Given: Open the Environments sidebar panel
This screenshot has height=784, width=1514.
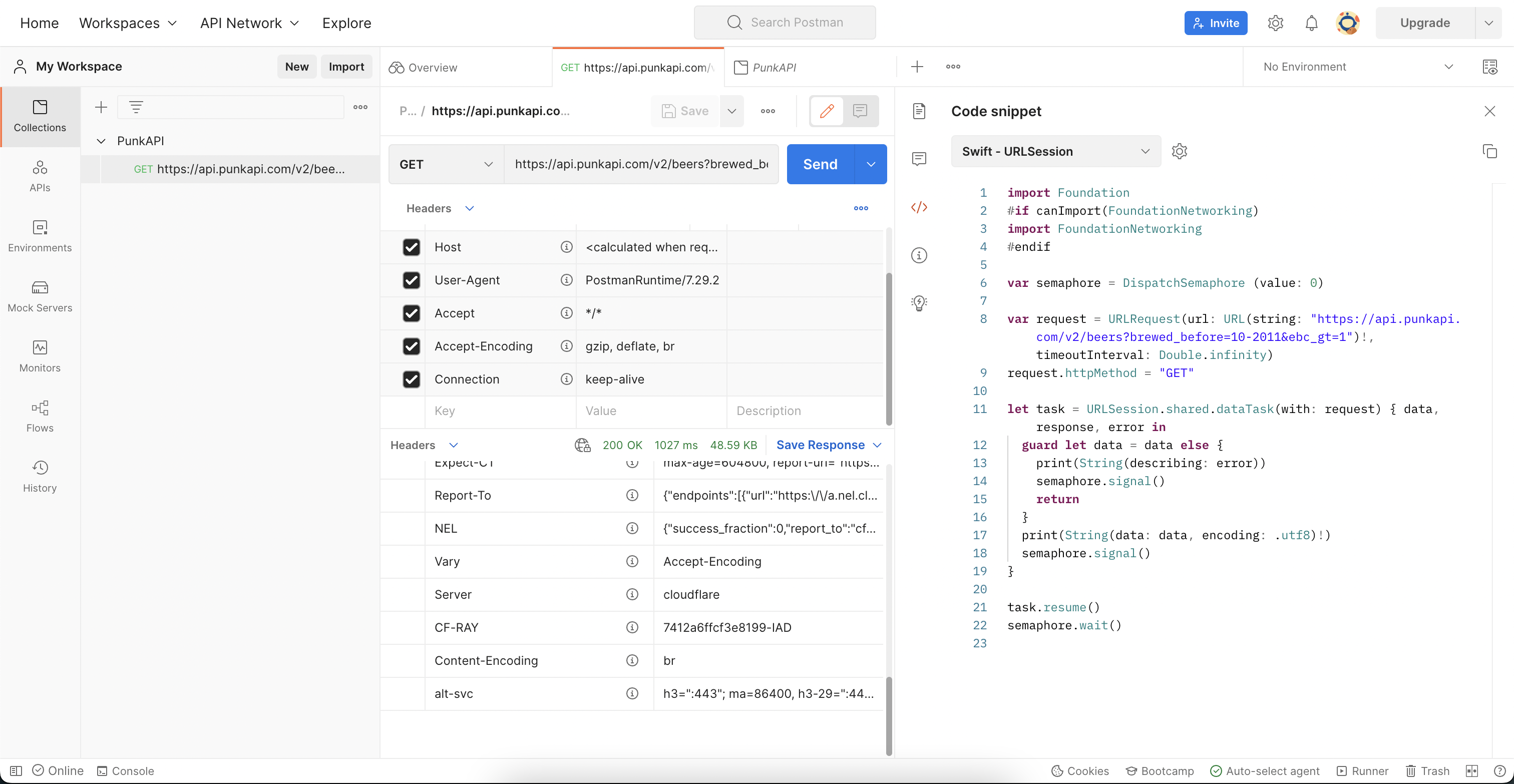Looking at the screenshot, I should point(40,236).
